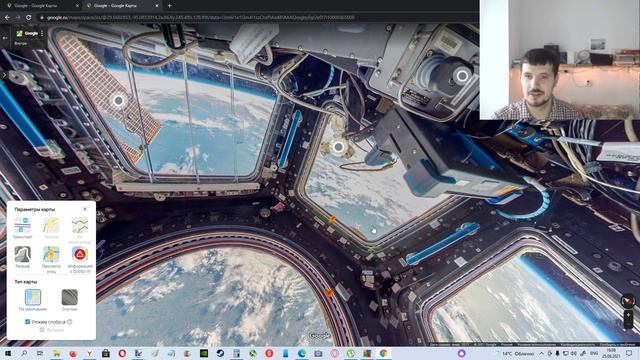Open Microsoft Edge from the taskbar
Image resolution: width=640 pixels, height=360 pixels.
point(302,353)
